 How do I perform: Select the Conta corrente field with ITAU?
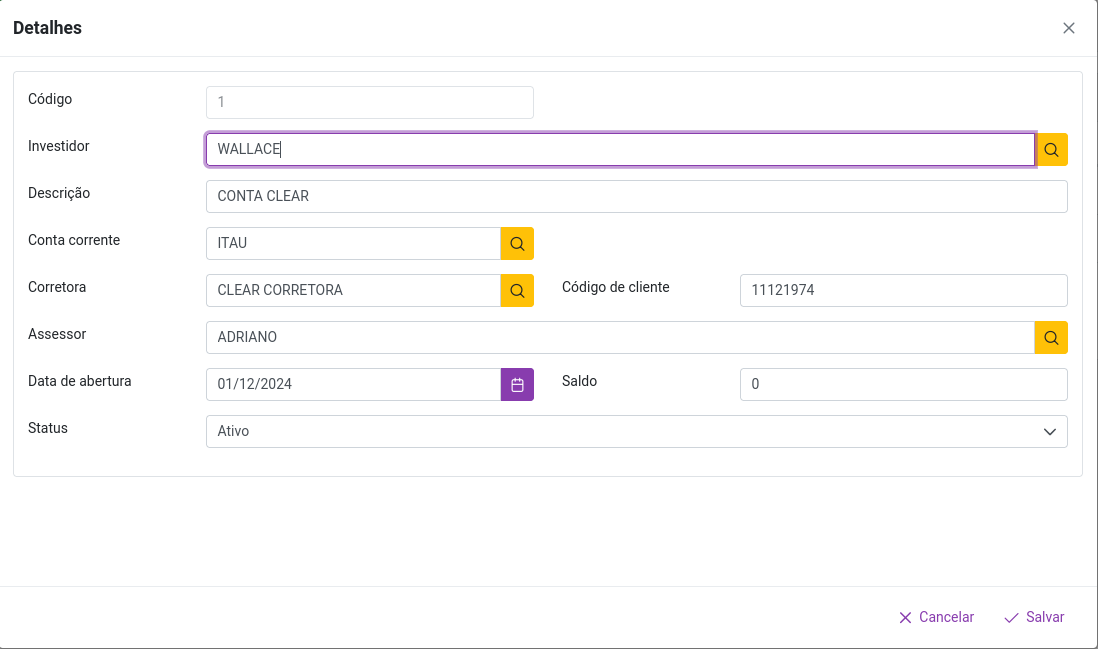pyautogui.click(x=353, y=243)
